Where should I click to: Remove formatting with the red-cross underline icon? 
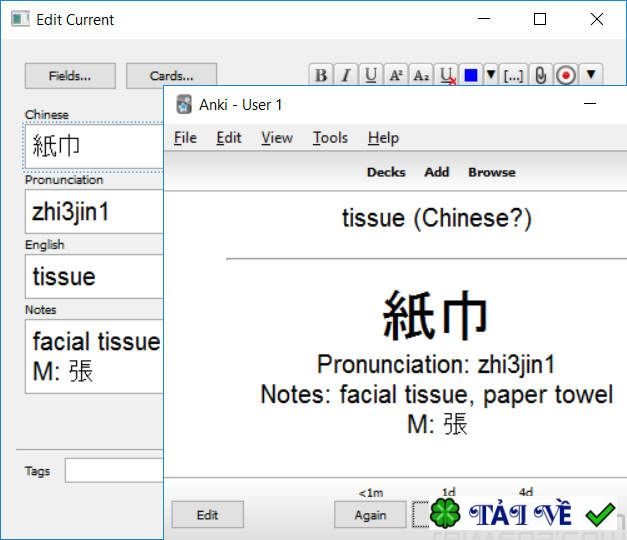447,75
